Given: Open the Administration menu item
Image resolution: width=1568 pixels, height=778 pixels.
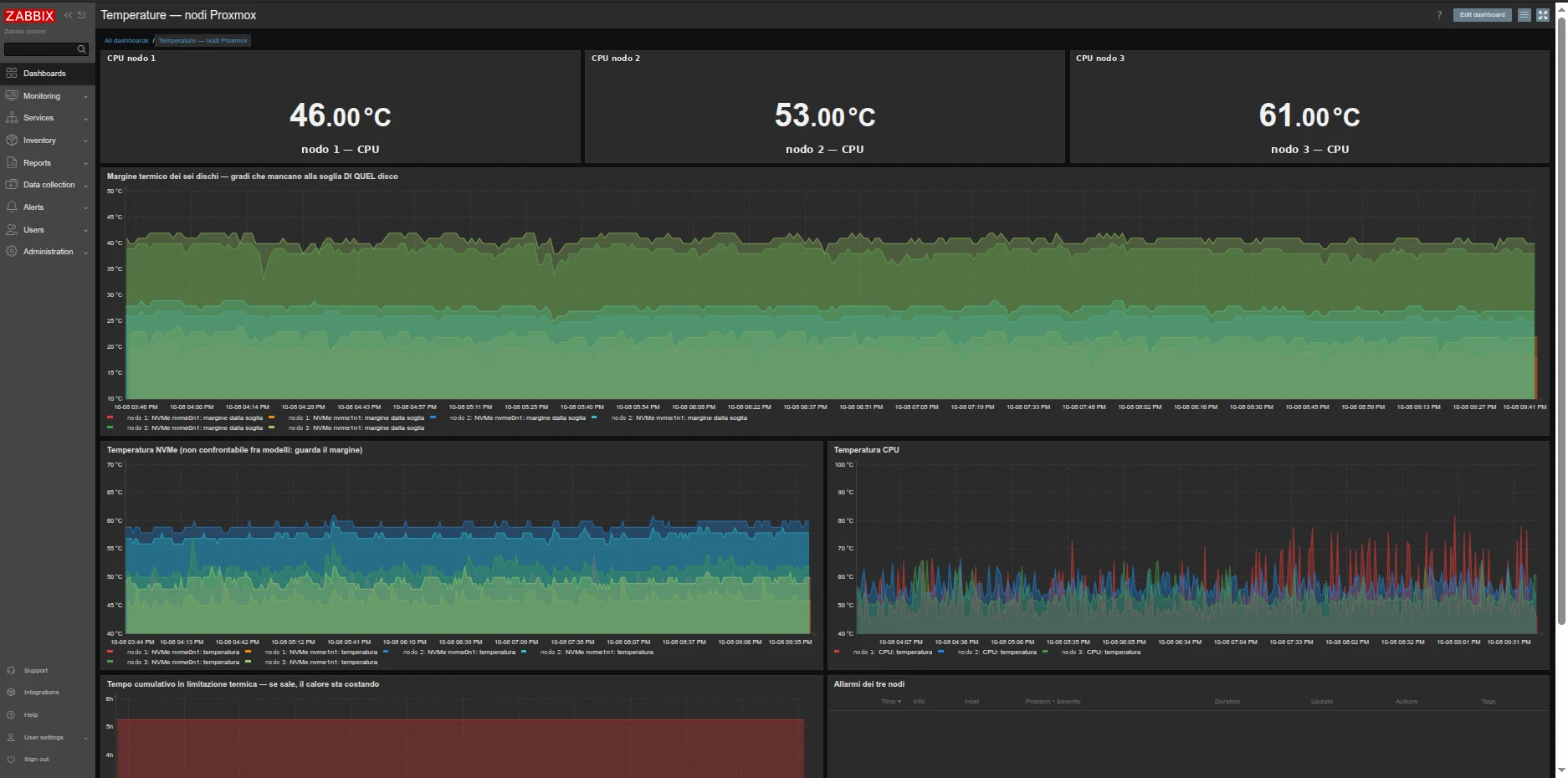Looking at the screenshot, I should 48,252.
